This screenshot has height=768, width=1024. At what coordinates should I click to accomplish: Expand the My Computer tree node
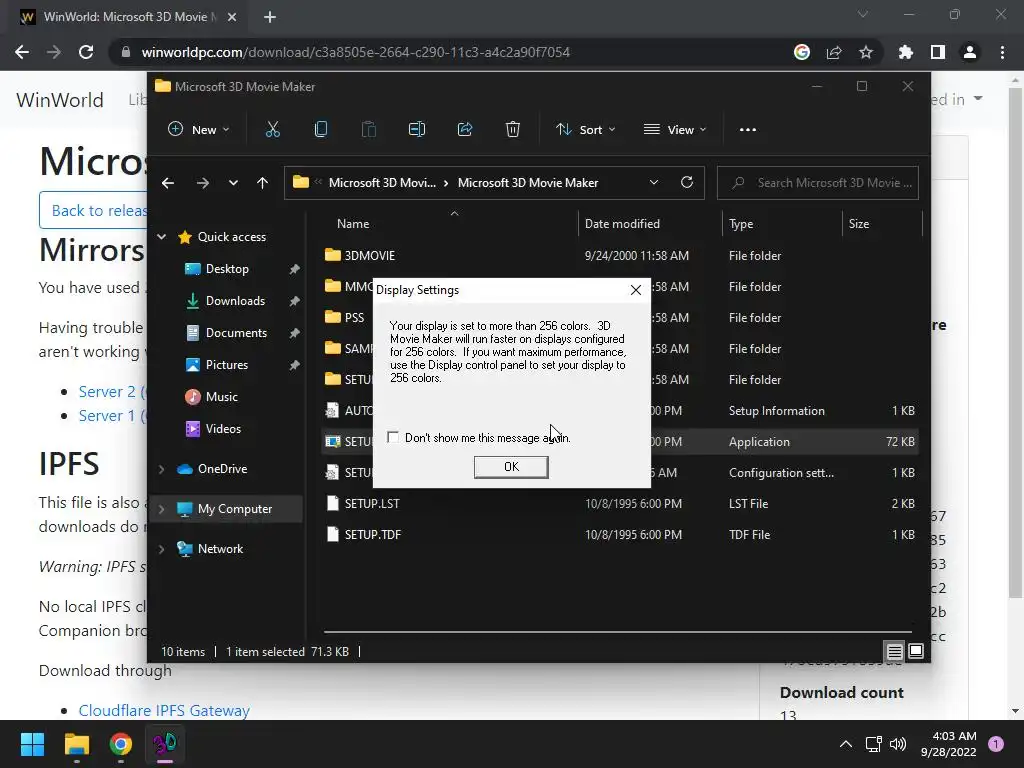pos(161,509)
